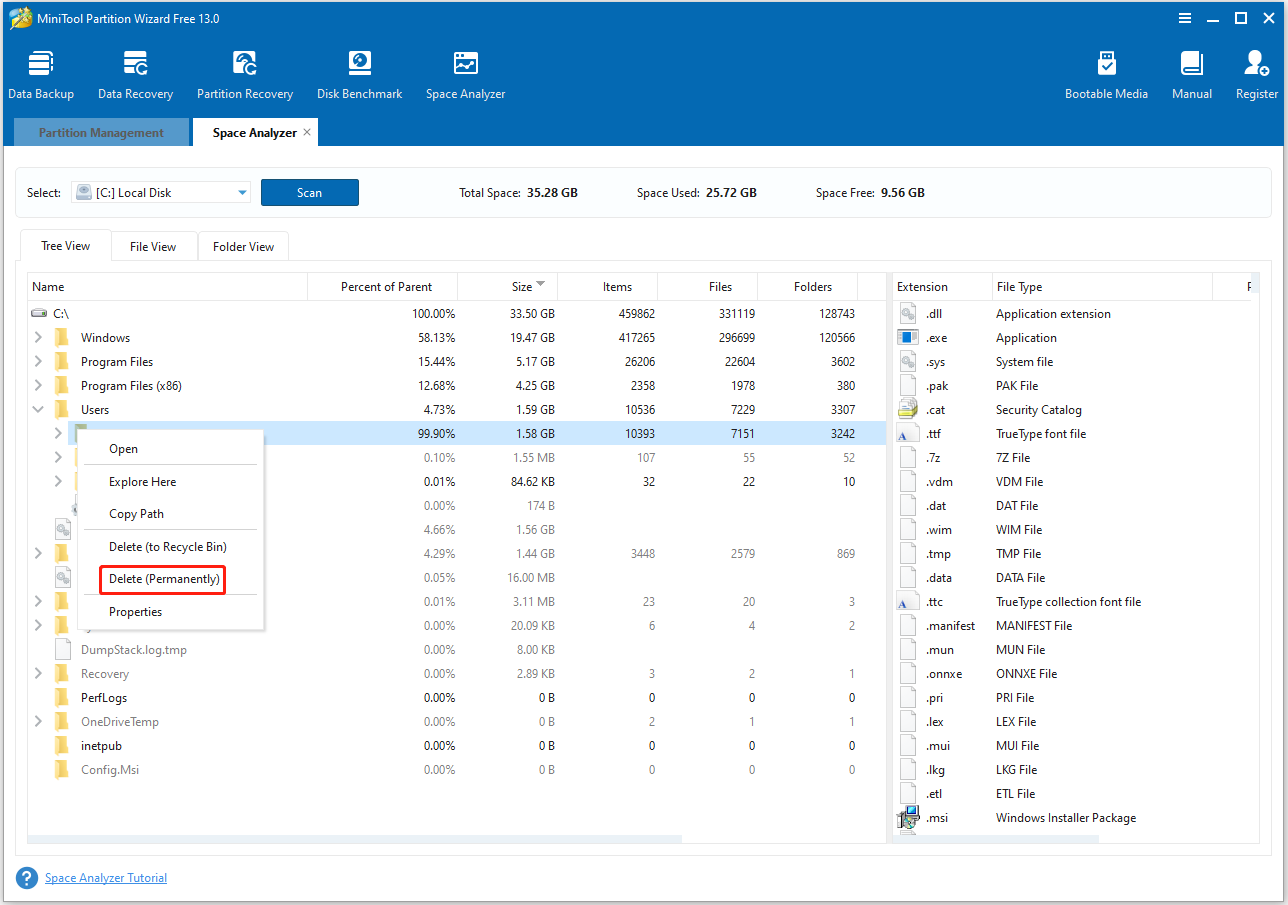Click the help question mark icon
This screenshot has width=1288, height=905.
pos(26,877)
